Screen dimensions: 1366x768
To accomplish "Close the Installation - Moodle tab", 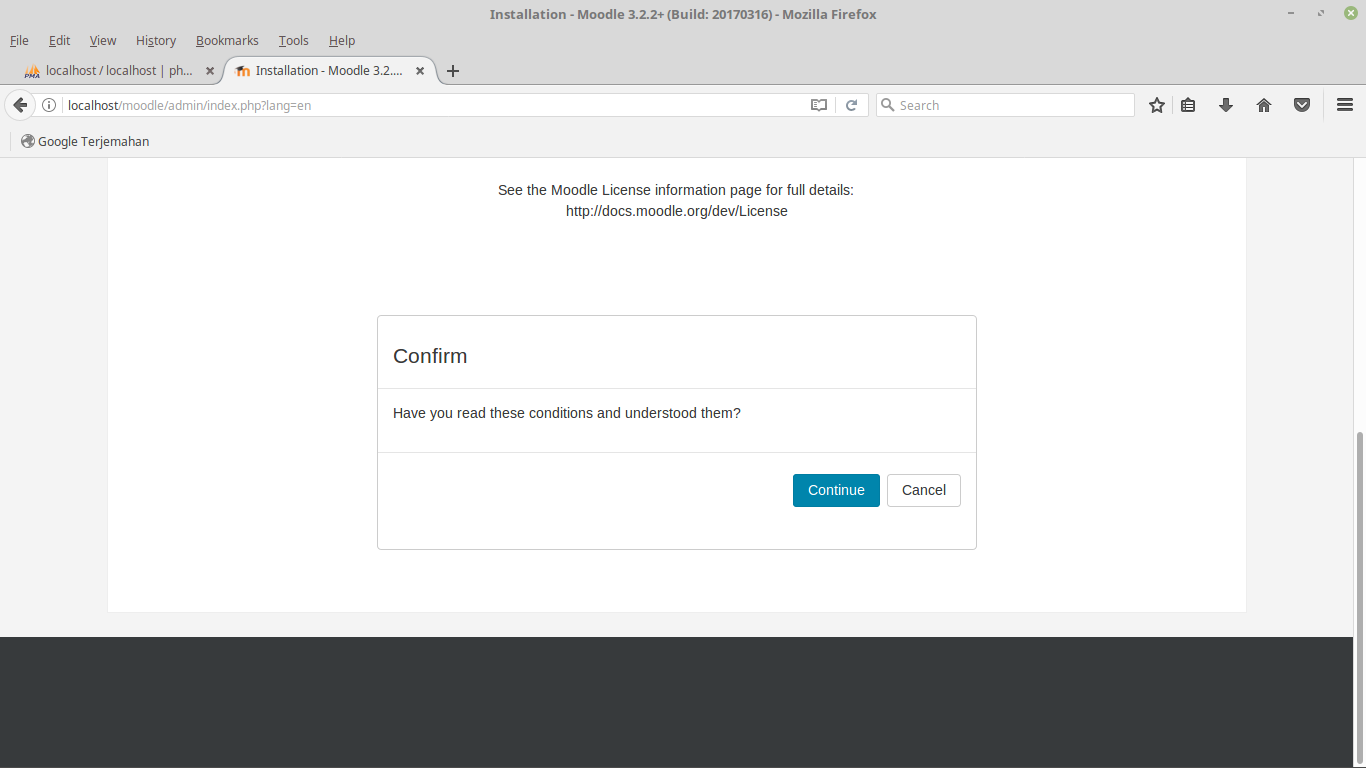I will (420, 71).
